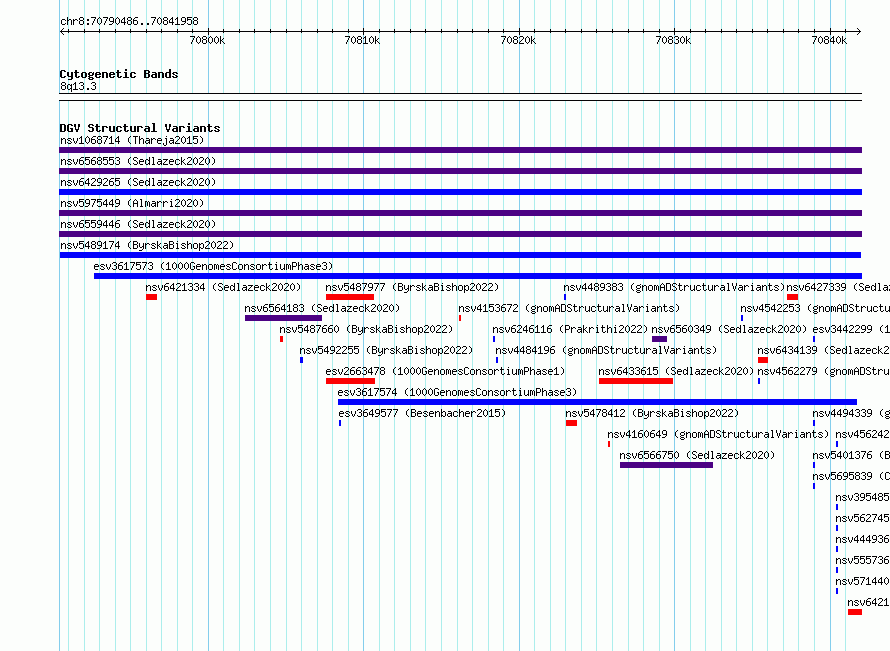Select the nsv4562279 variant label
Viewport: 890px width, 651px height.
click(823, 371)
